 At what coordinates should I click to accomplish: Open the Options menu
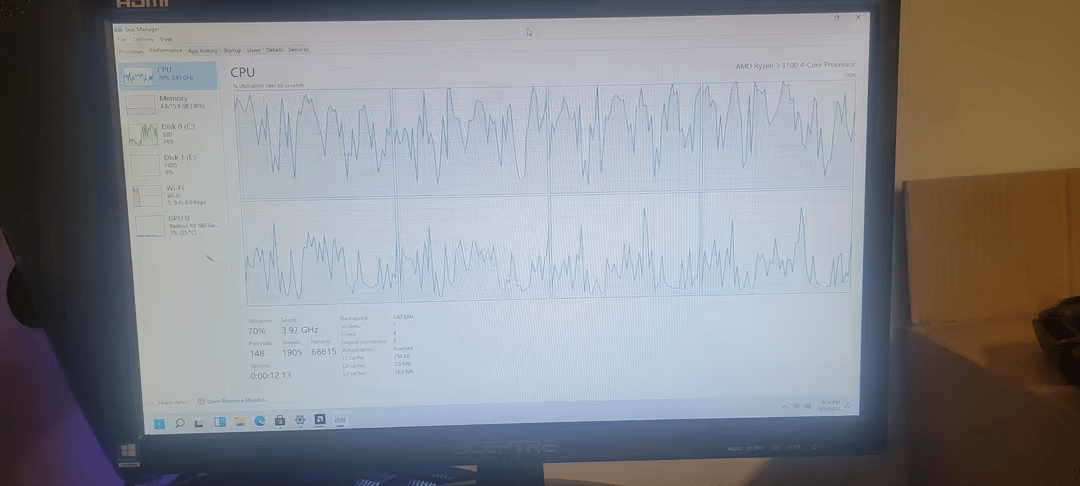coord(143,39)
